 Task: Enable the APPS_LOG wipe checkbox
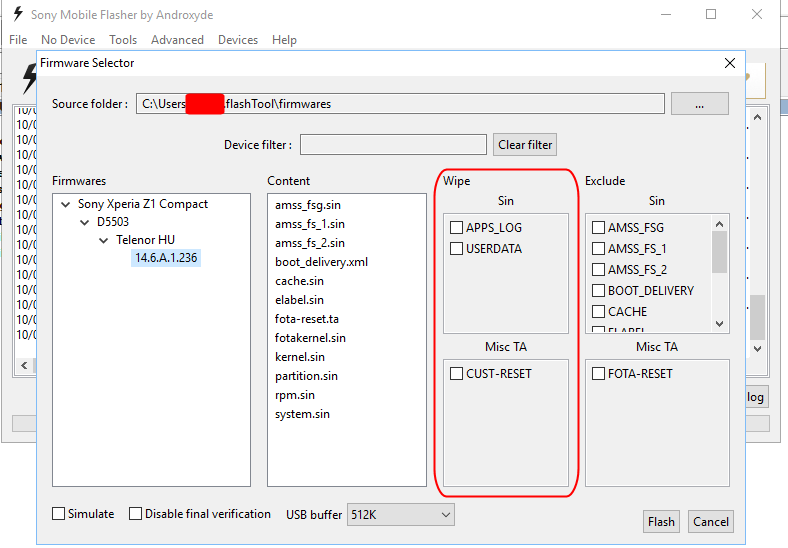coord(456,228)
